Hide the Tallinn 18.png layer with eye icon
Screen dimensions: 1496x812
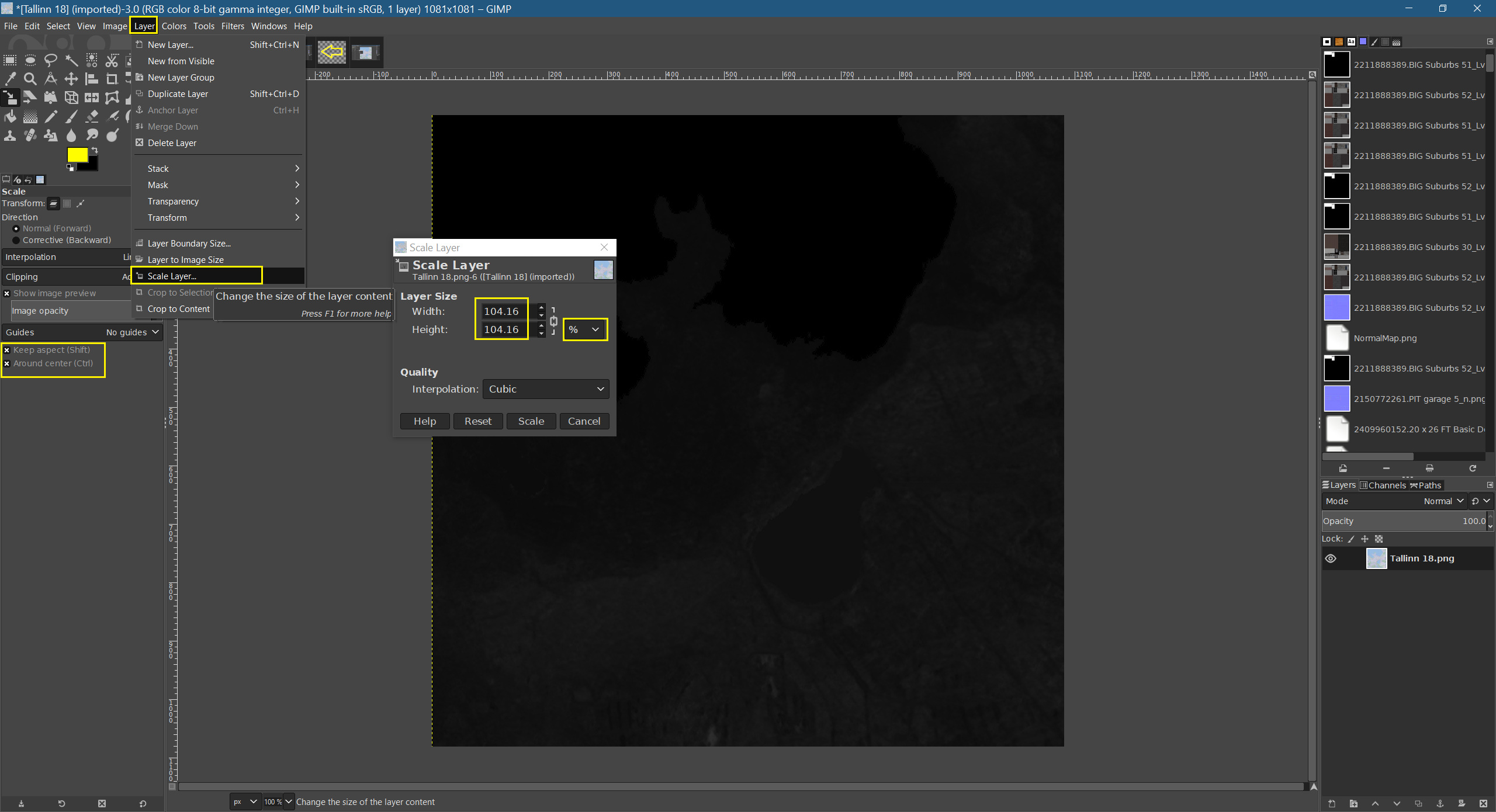[x=1331, y=558]
